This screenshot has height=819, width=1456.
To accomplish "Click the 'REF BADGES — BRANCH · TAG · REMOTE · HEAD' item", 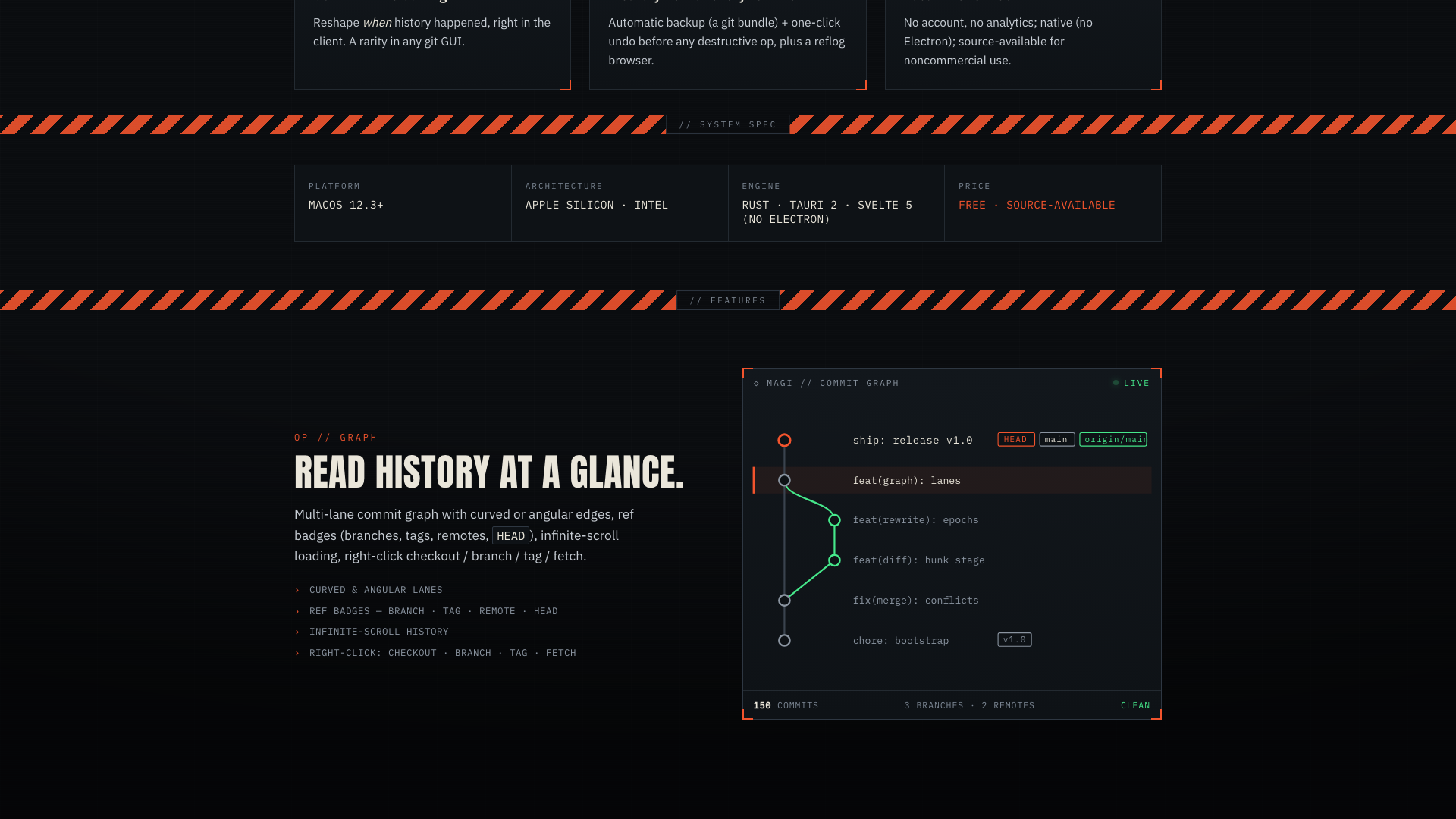I will pyautogui.click(x=433, y=612).
